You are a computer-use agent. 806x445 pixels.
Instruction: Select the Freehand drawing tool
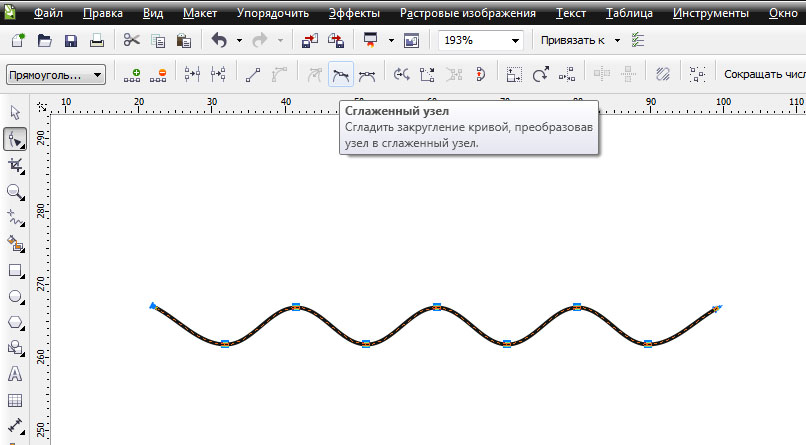pyautogui.click(x=15, y=218)
